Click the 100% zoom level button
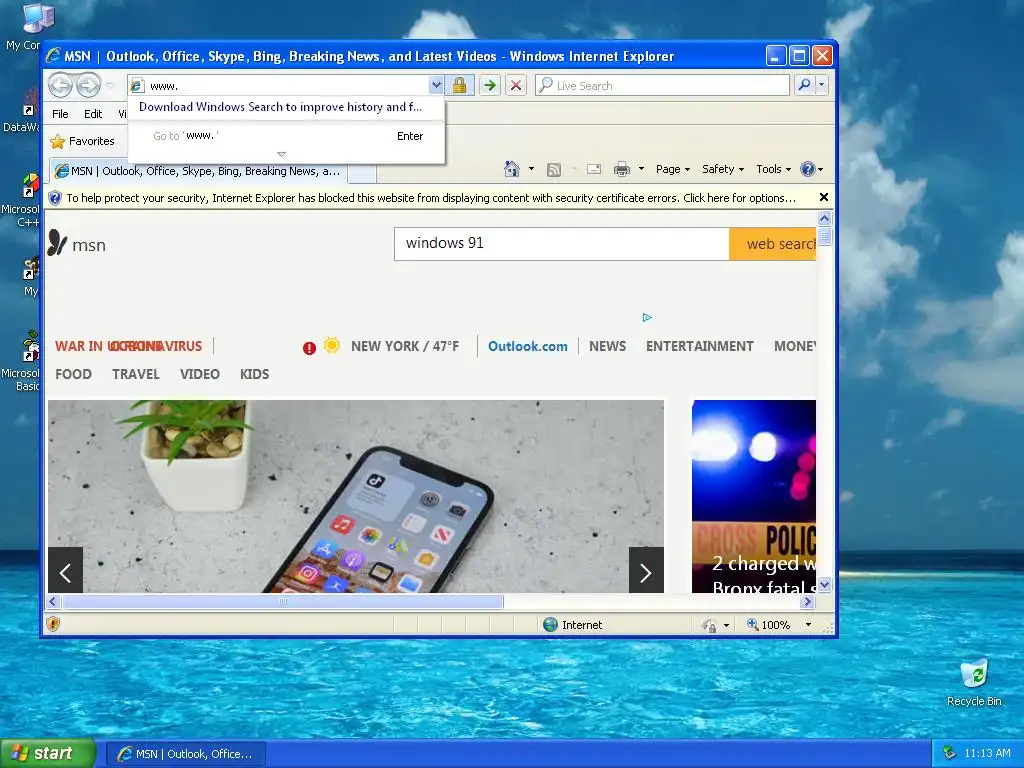The height and width of the screenshot is (768, 1024). point(769,625)
